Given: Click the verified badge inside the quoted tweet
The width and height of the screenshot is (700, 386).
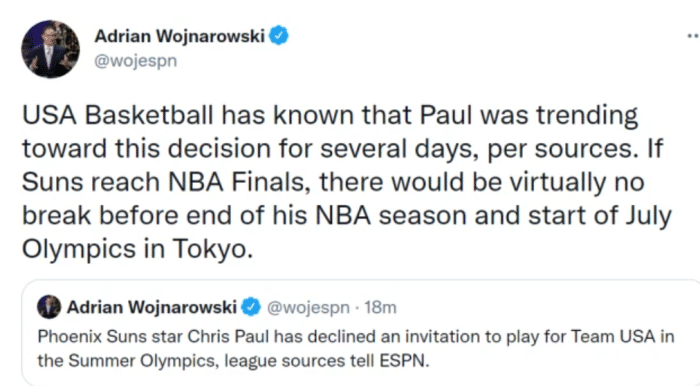Looking at the screenshot, I should pos(251,307).
